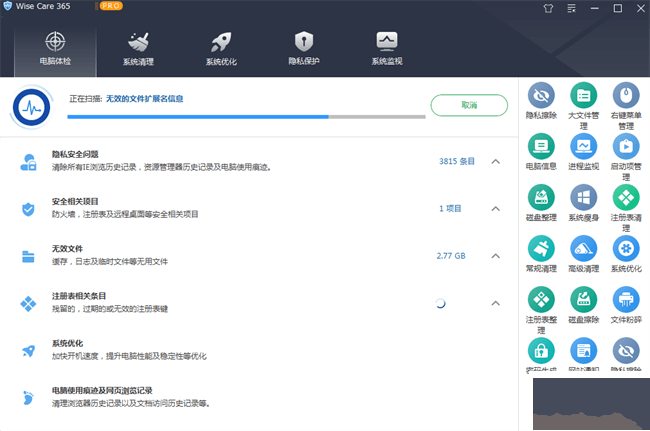Screen dimensions: 650x431
Task: Launch the 磁盘整理 utility
Action: click(541, 198)
